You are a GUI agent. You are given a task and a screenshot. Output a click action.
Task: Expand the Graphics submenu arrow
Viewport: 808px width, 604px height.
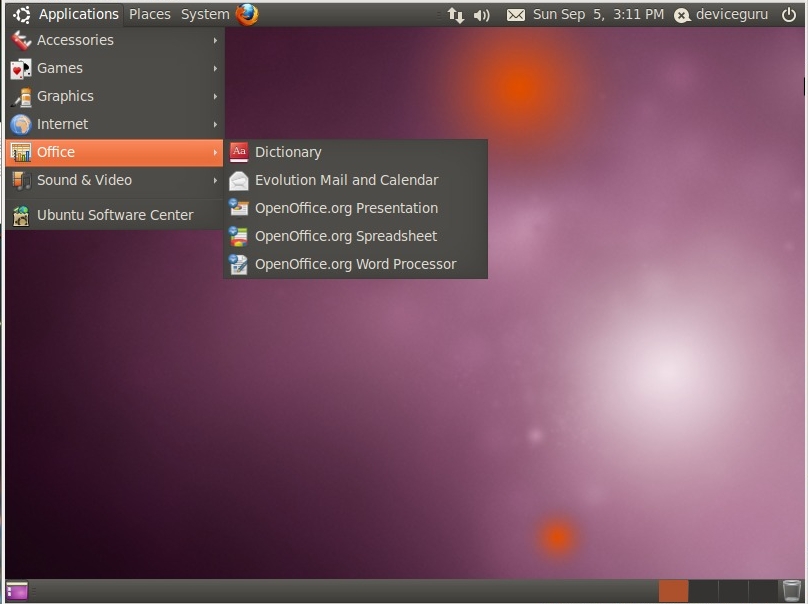click(215, 96)
